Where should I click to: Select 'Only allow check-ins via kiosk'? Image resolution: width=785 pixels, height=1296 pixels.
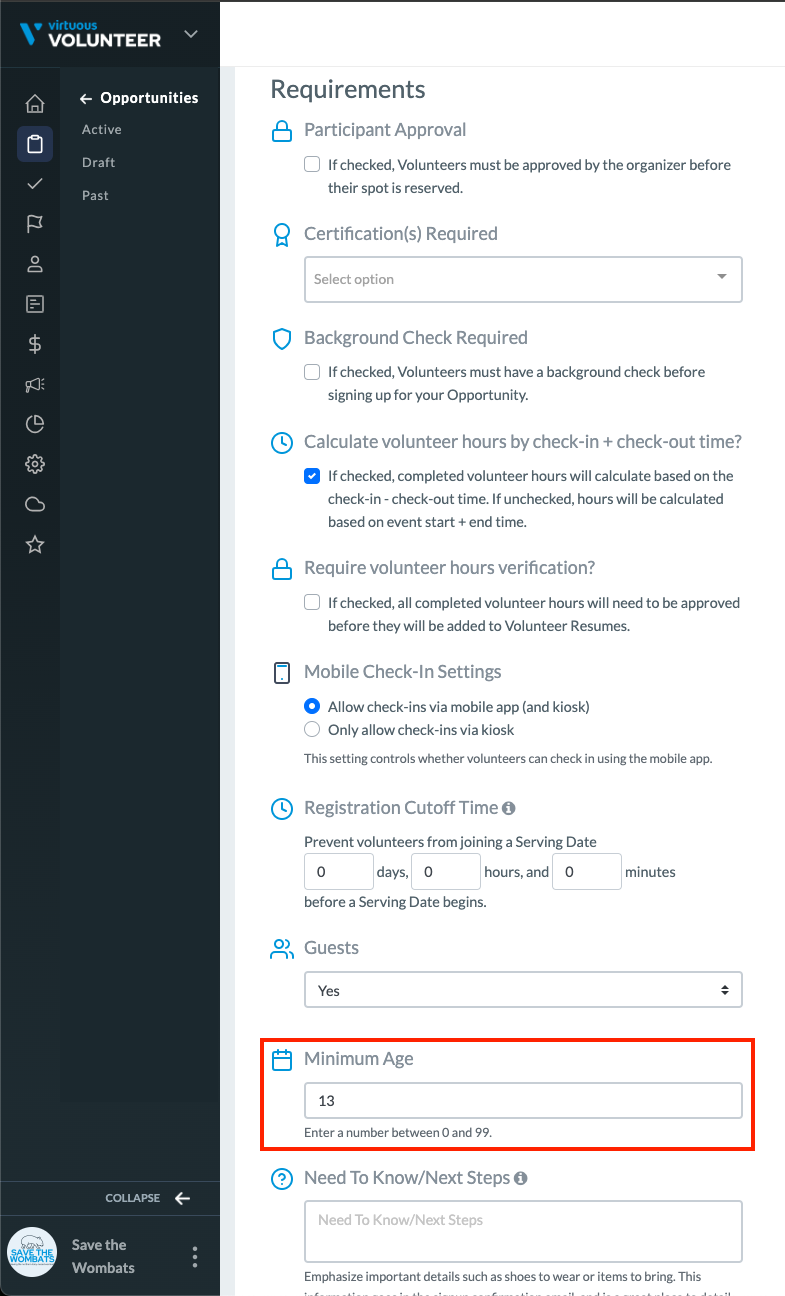click(x=312, y=730)
